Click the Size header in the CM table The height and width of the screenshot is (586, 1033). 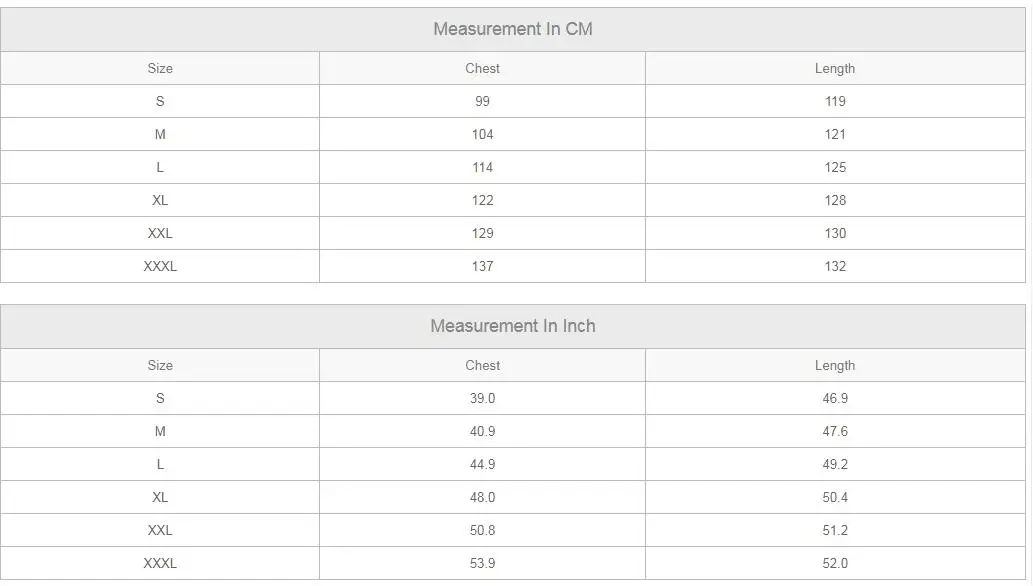[160, 68]
